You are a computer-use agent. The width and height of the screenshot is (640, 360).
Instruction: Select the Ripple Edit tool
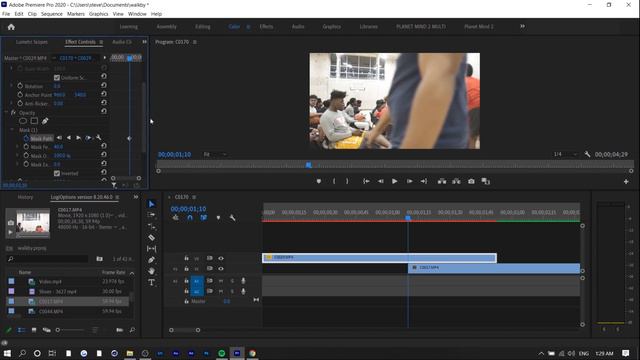click(151, 226)
